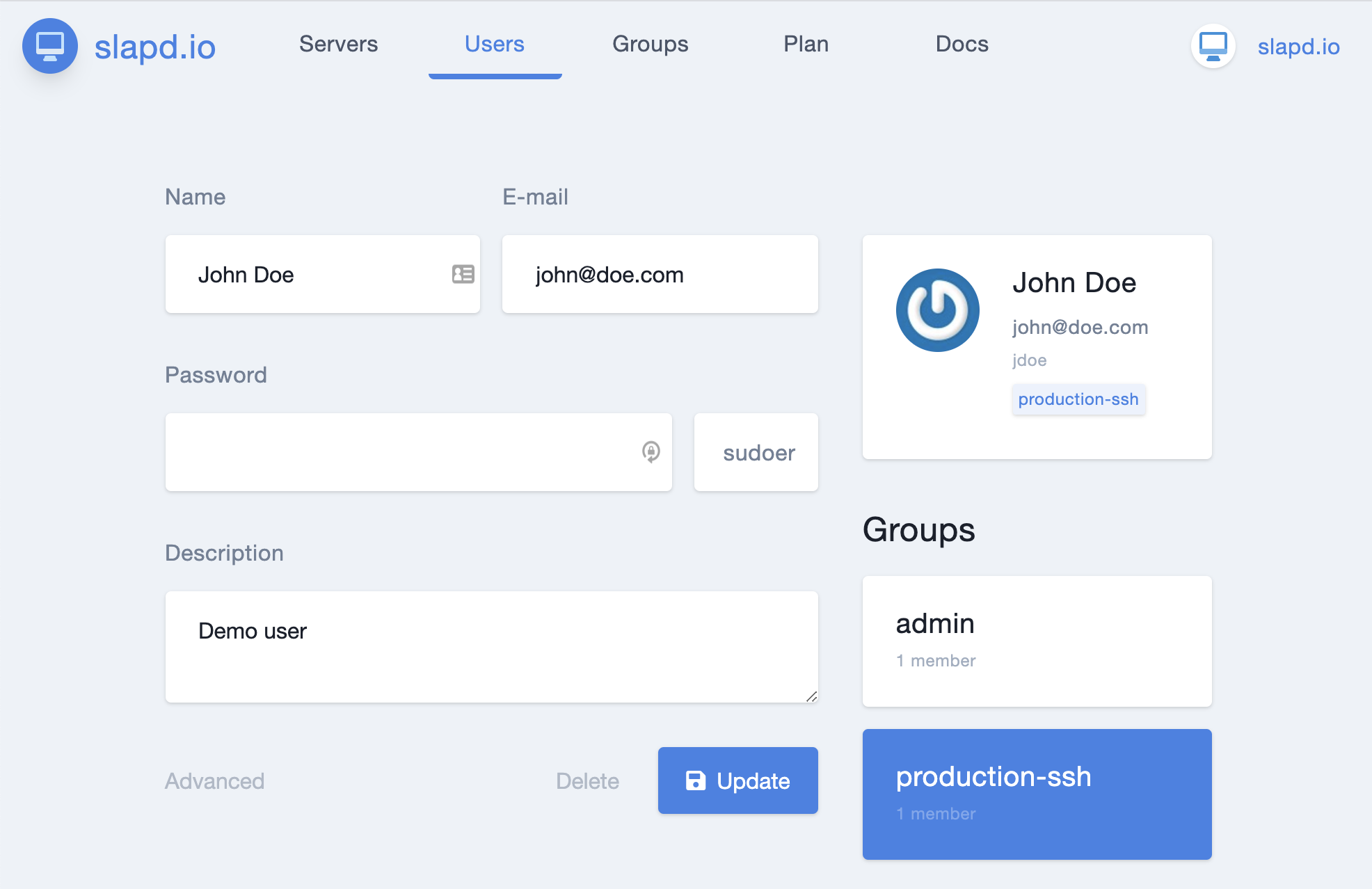Image resolution: width=1372 pixels, height=889 pixels.
Task: Click the contact card icon in Name field
Action: pos(463,274)
